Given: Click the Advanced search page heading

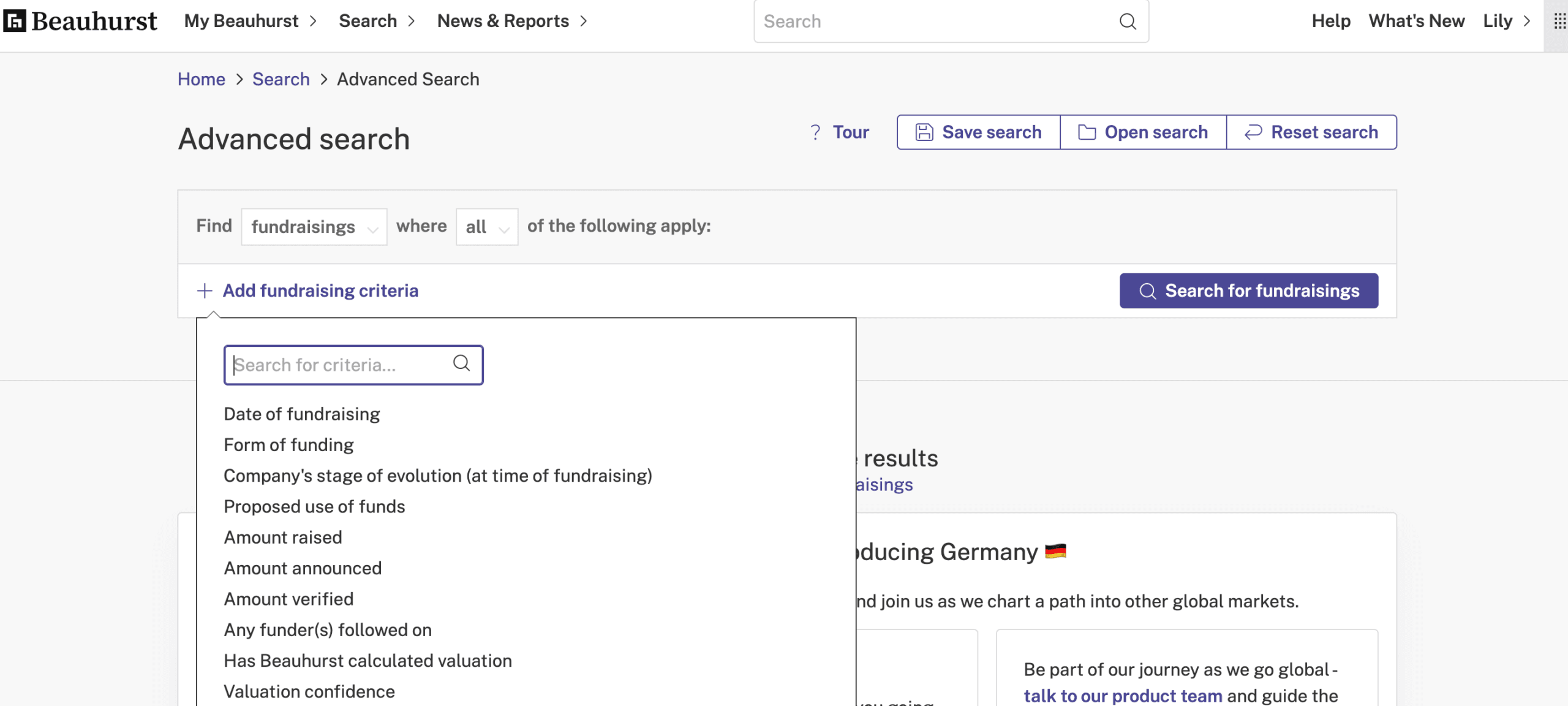Looking at the screenshot, I should click(294, 139).
